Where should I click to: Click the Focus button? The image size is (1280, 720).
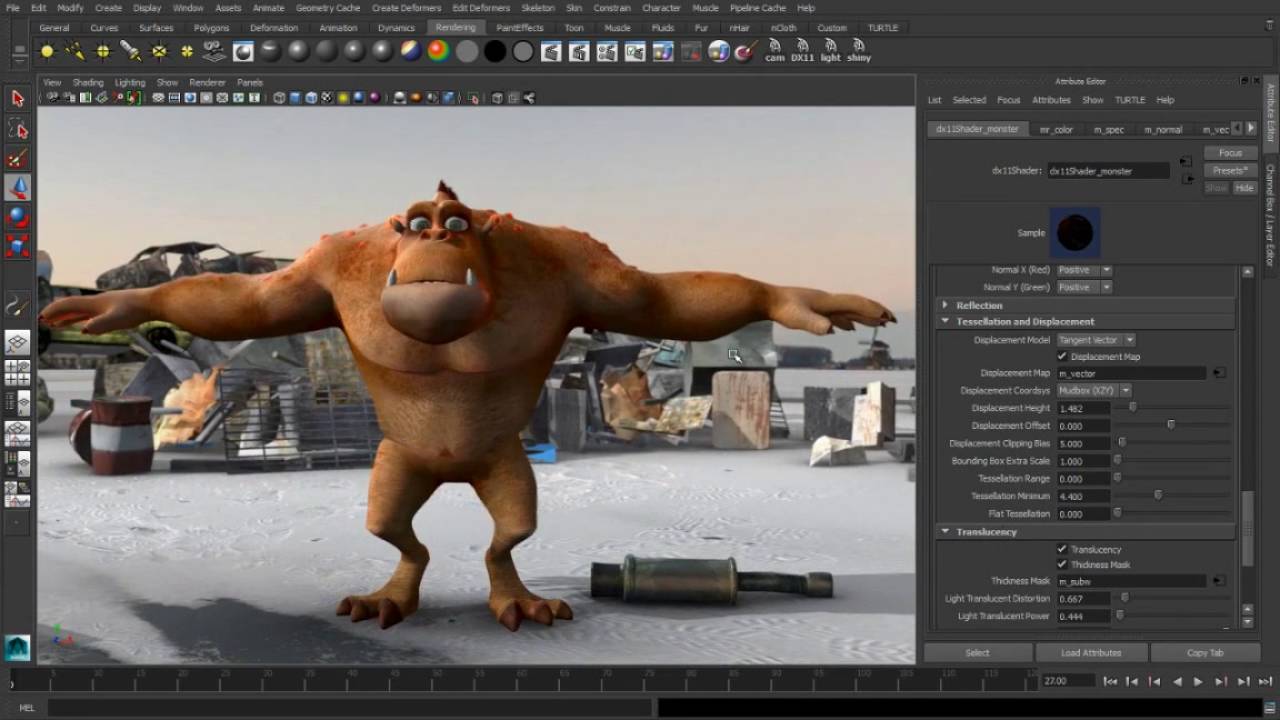(x=1230, y=153)
